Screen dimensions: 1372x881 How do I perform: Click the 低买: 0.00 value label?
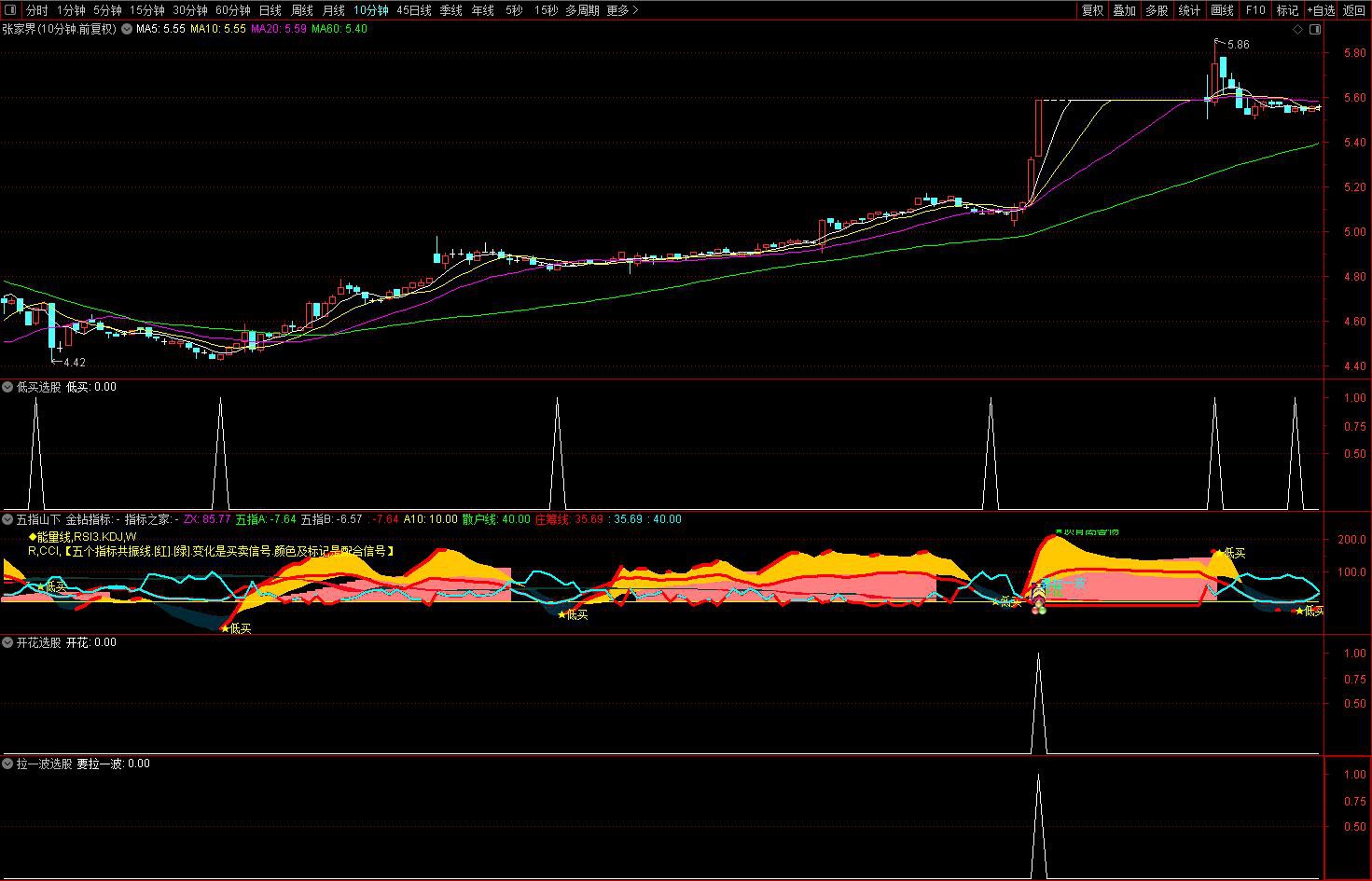tap(91, 386)
